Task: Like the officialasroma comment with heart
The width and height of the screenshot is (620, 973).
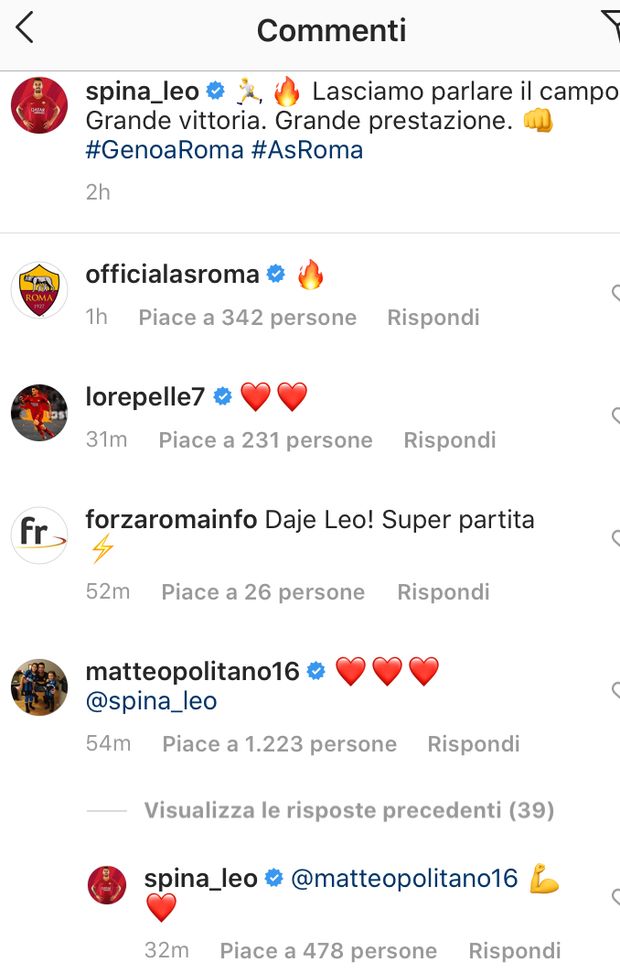Action: [615, 292]
